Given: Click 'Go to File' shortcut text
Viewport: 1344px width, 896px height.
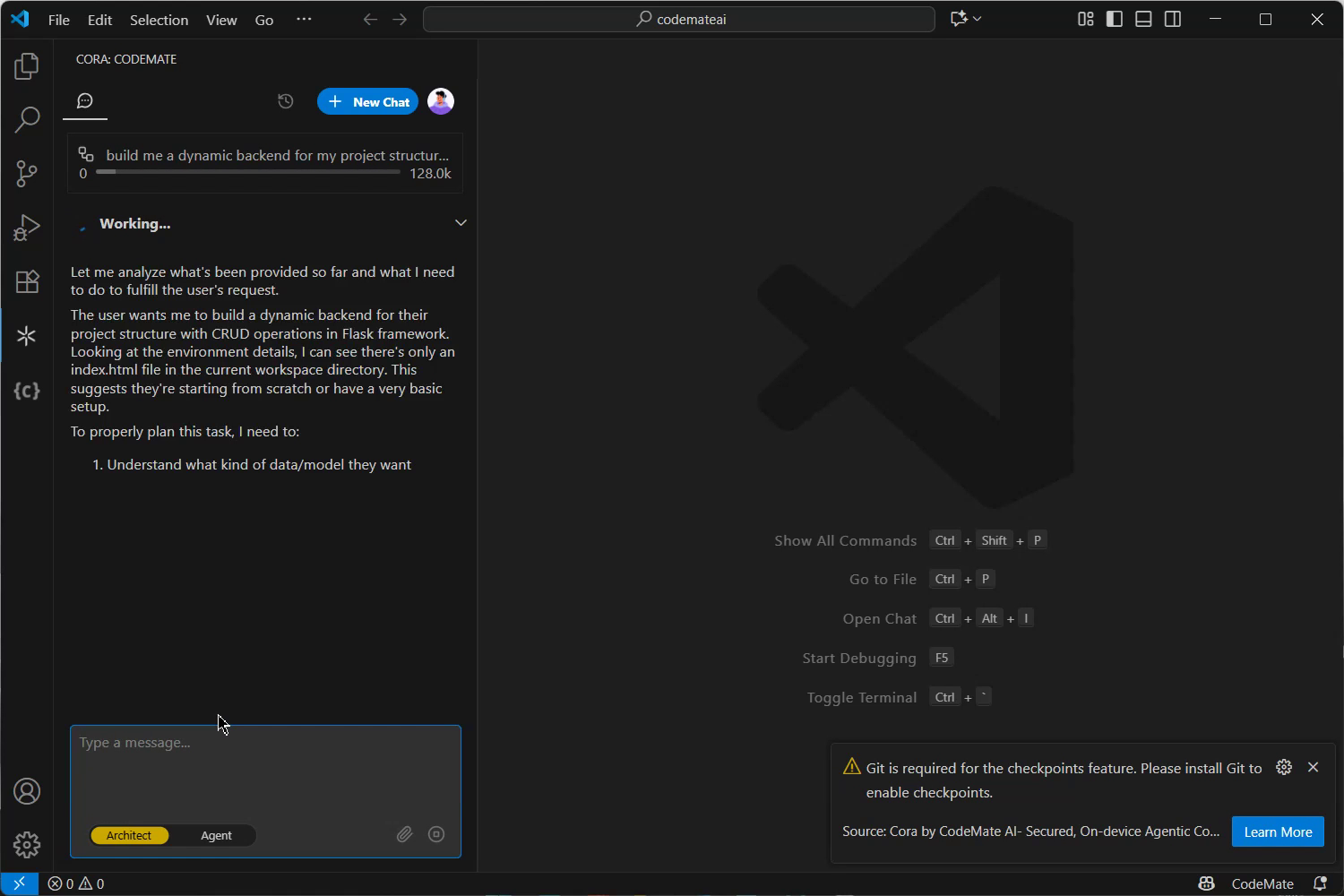Looking at the screenshot, I should 883,580.
